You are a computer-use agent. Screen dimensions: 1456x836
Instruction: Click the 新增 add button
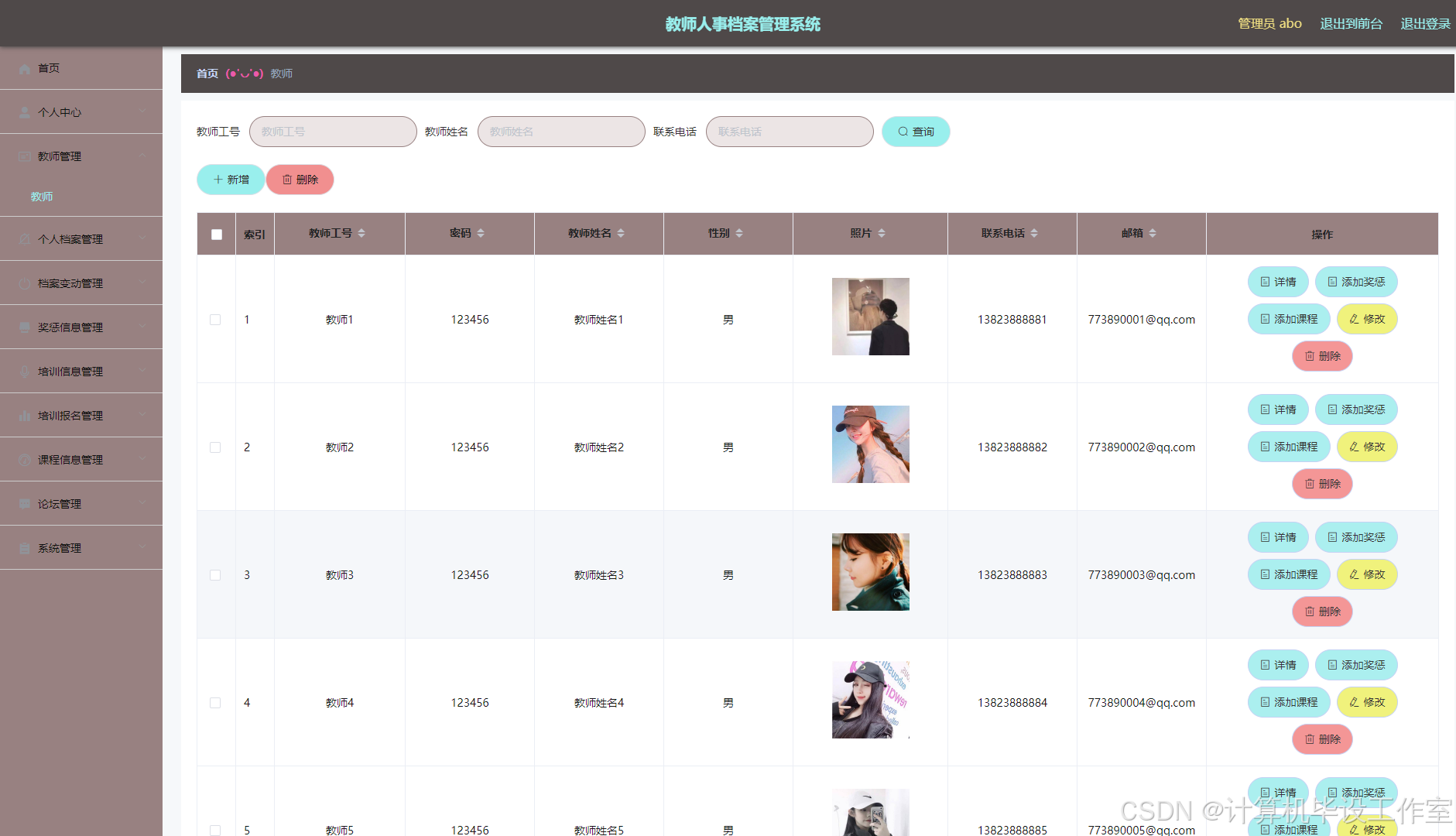[x=231, y=180]
